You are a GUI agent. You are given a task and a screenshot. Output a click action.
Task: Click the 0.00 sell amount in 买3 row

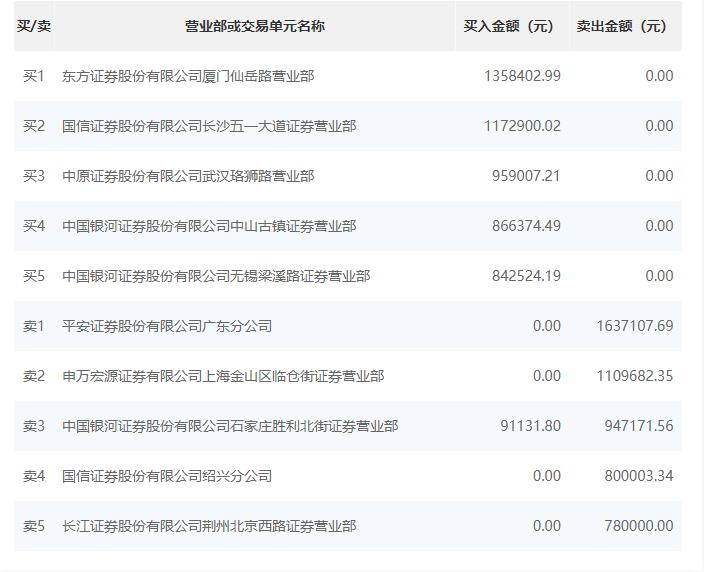660,176
